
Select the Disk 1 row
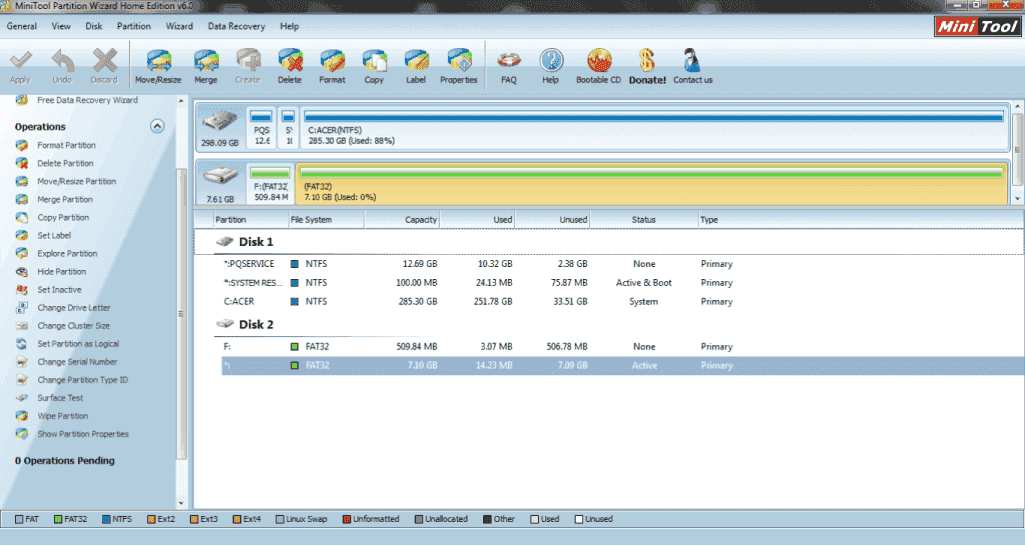tap(609, 242)
